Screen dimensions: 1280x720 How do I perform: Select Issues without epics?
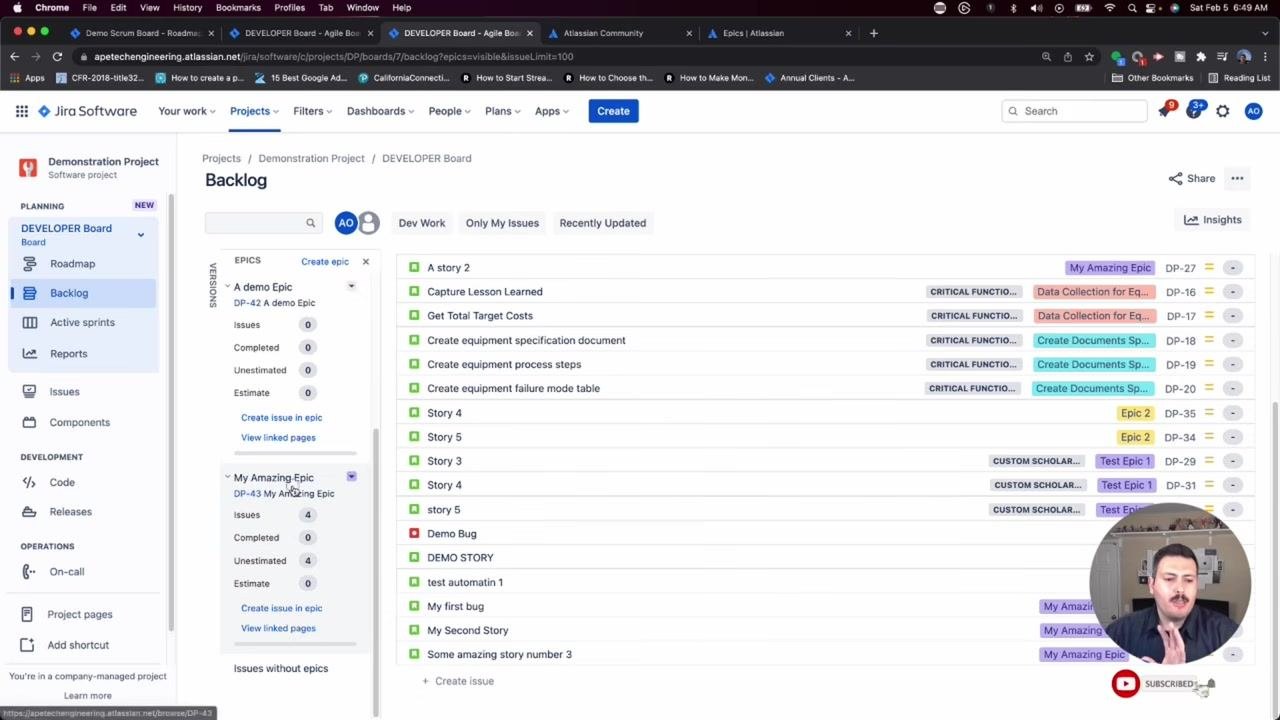[281, 669]
